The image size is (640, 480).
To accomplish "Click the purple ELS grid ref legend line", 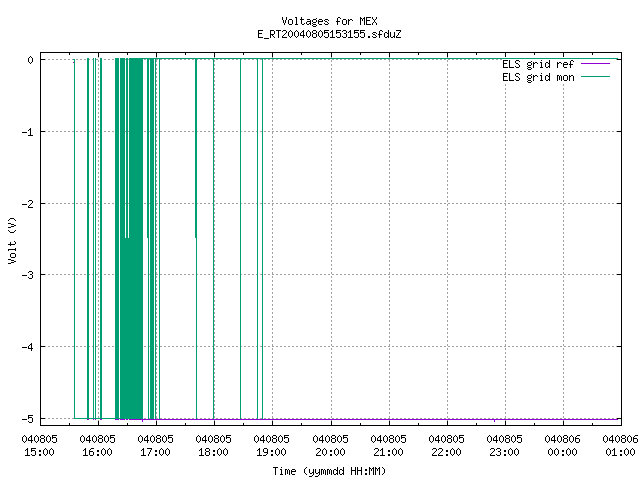I will [595, 64].
